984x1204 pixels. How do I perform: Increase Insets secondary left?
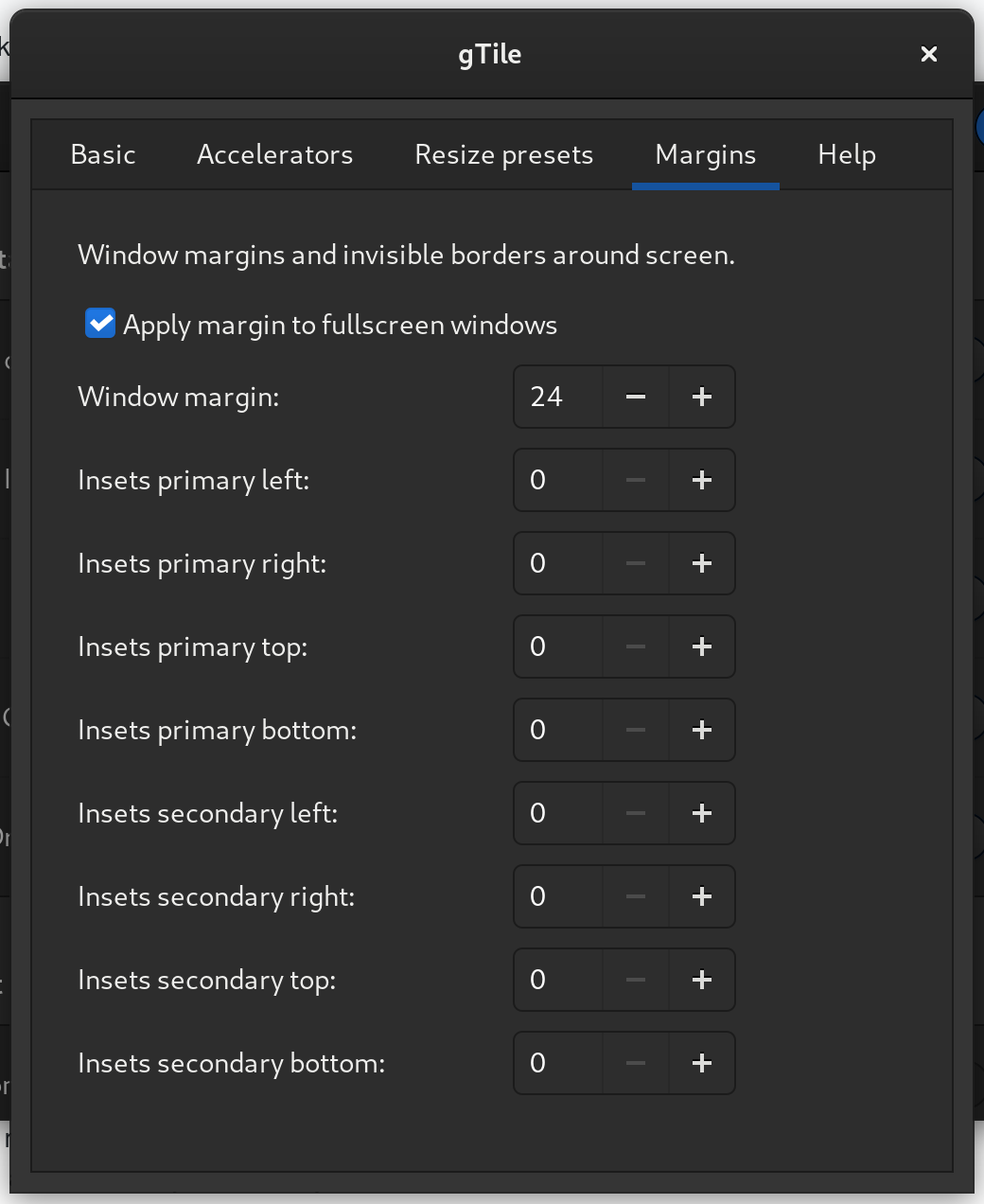pyautogui.click(x=702, y=813)
